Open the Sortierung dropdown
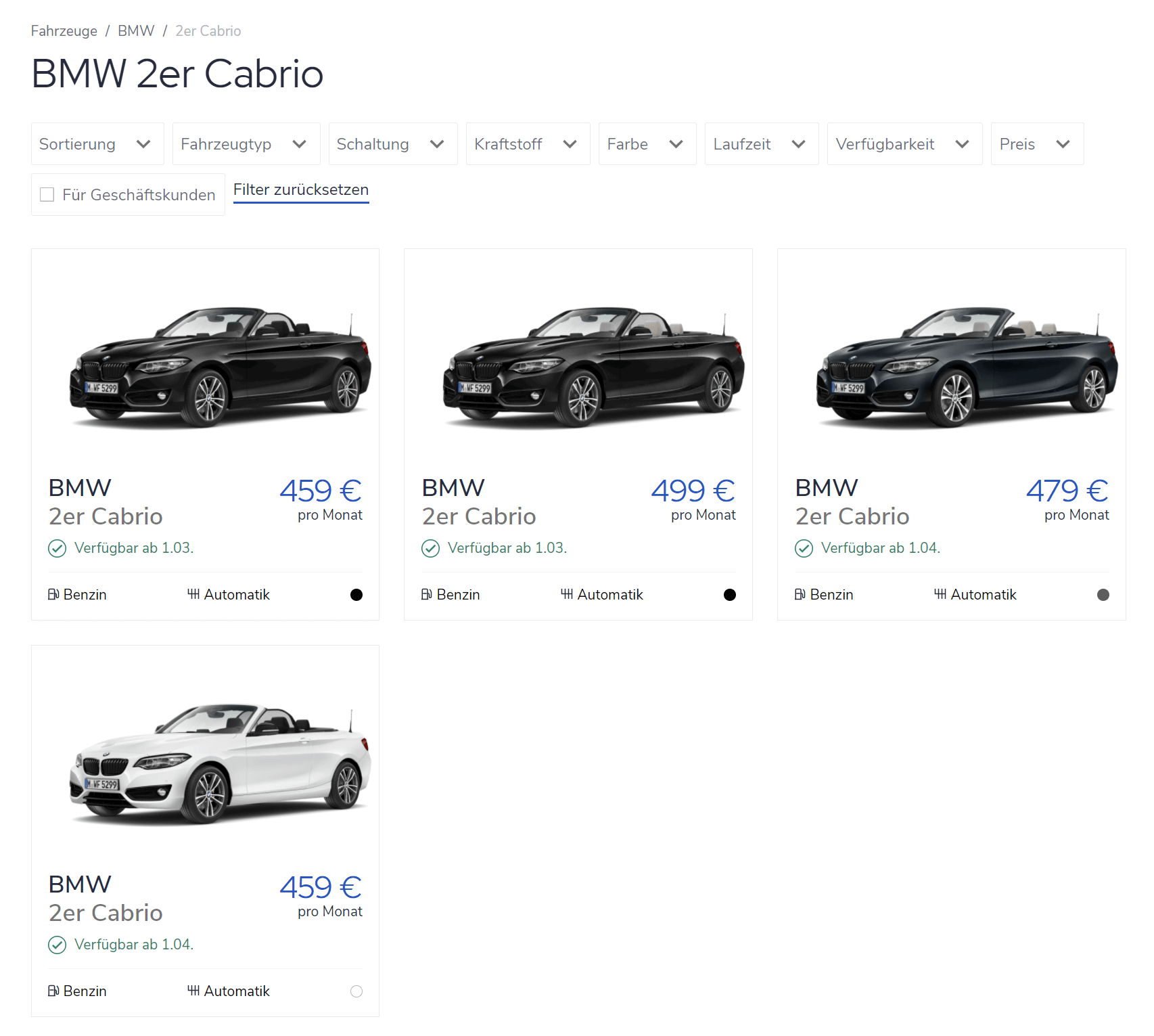Image resolution: width=1154 pixels, height=1036 pixels. coord(97,144)
